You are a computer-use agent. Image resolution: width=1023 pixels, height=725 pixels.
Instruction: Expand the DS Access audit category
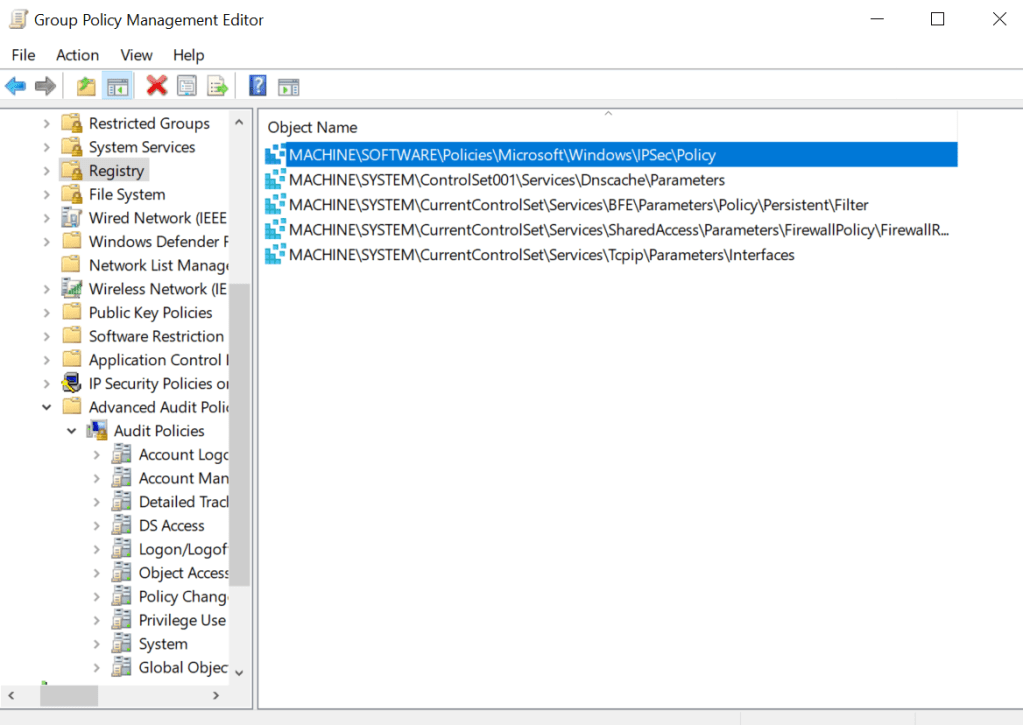[96, 526]
